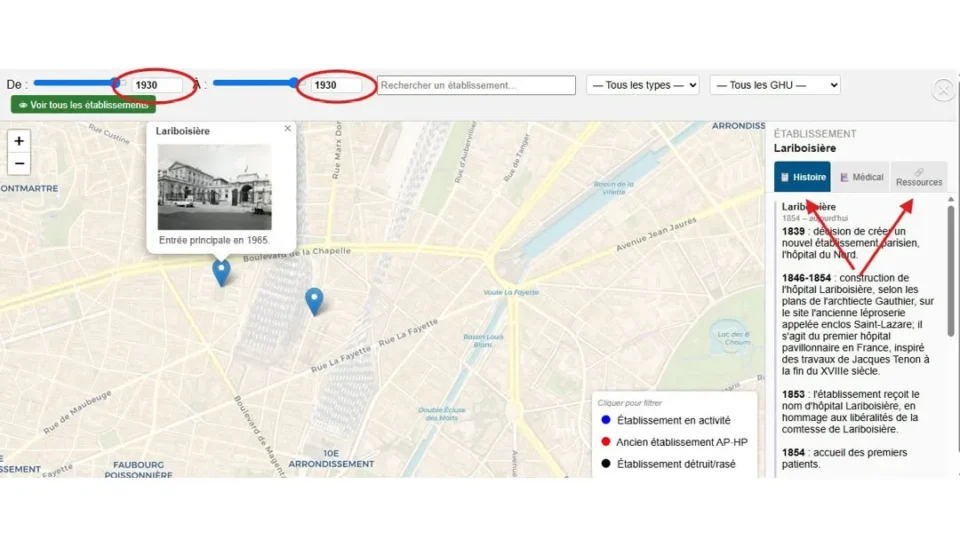Click the Lariboisière map pin marker
The image size is (960, 540).
pyautogui.click(x=221, y=272)
